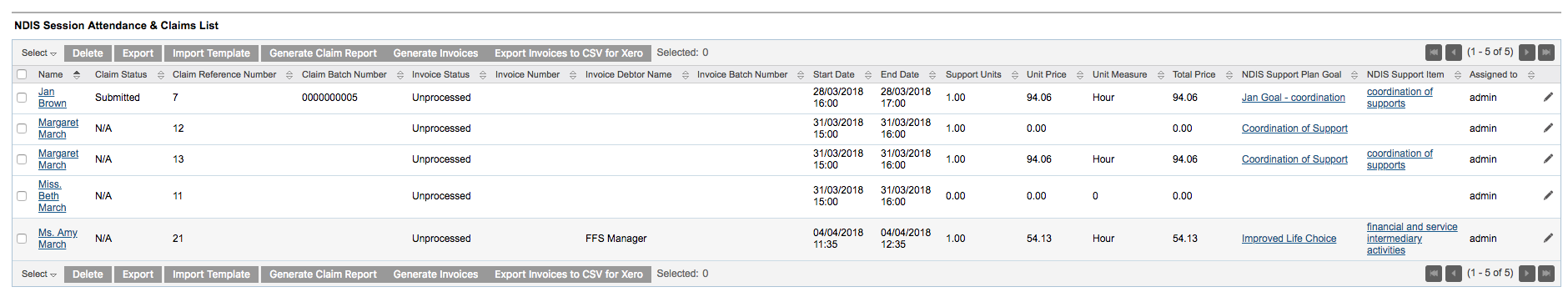The height and width of the screenshot is (302, 1568).
Task: Go to next page in top pagination
Action: click(x=1527, y=53)
